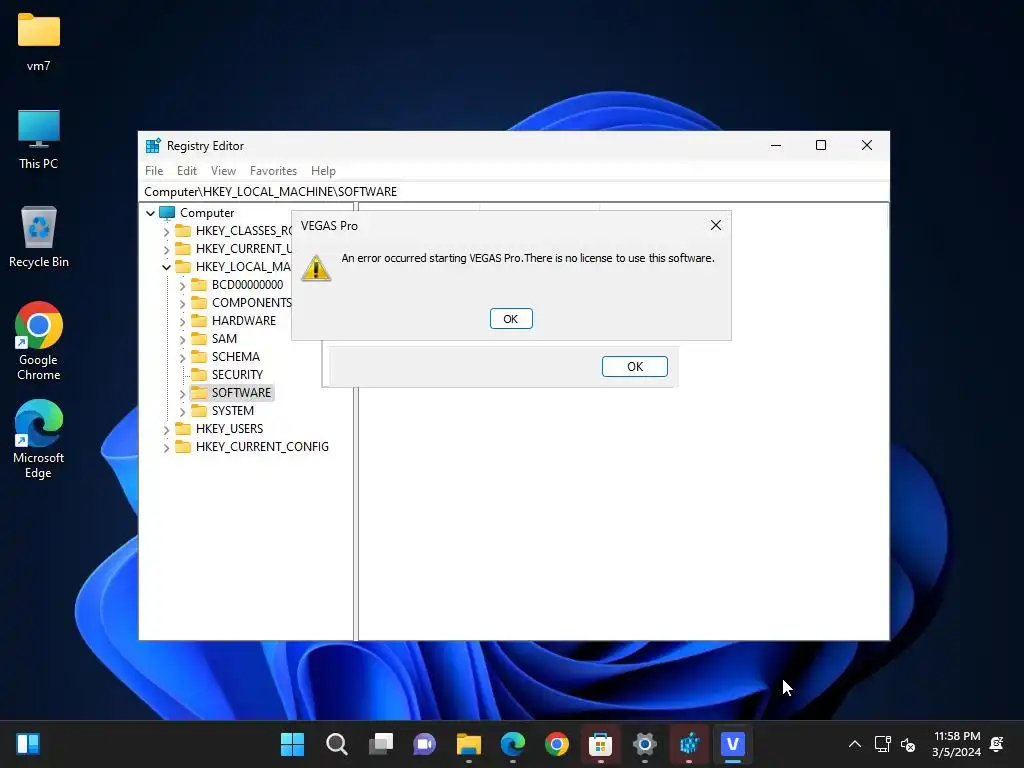Select the Microsoft Edge desktop shortcut
Image resolution: width=1024 pixels, height=768 pixels.
click(x=39, y=439)
